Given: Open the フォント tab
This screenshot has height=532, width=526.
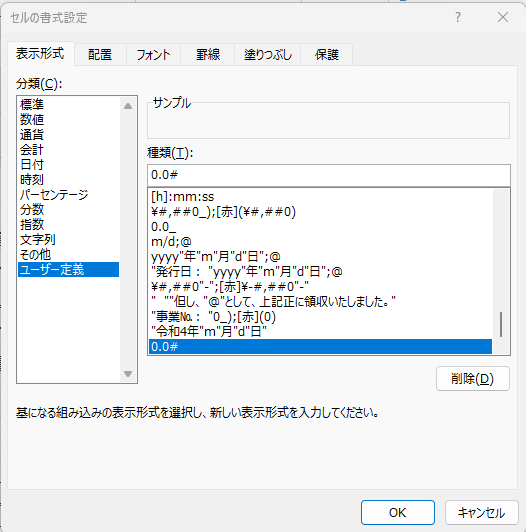Looking at the screenshot, I should pos(153,54).
